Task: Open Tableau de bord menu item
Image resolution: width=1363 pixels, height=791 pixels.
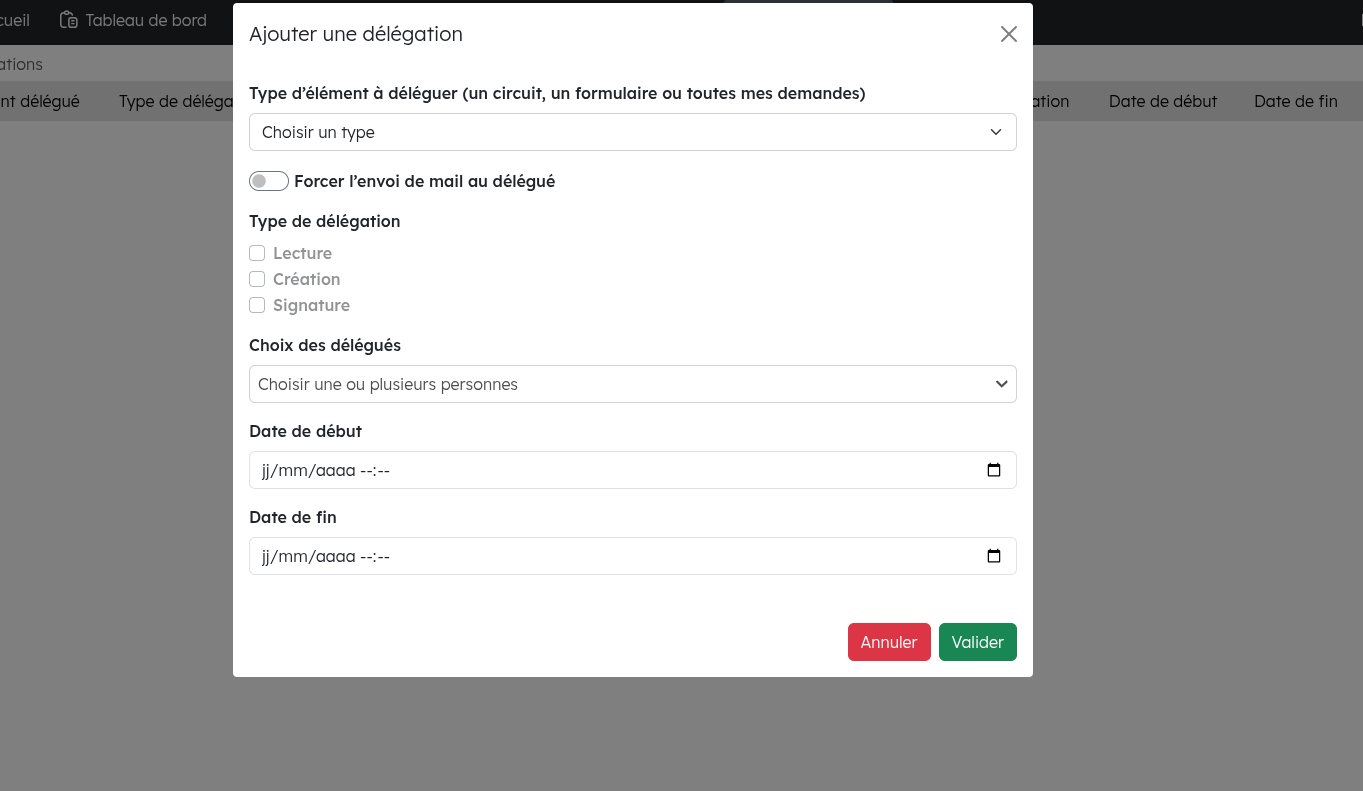Action: (145, 20)
